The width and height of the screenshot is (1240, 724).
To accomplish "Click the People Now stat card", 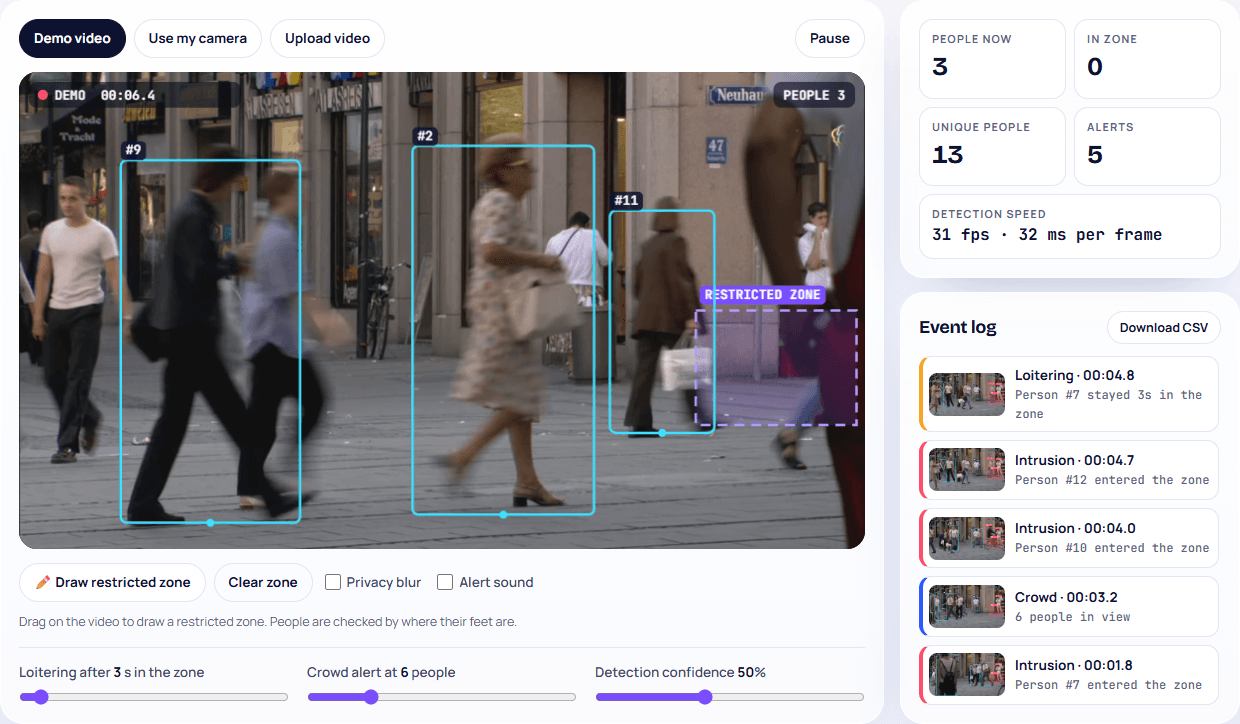I will [x=992, y=59].
